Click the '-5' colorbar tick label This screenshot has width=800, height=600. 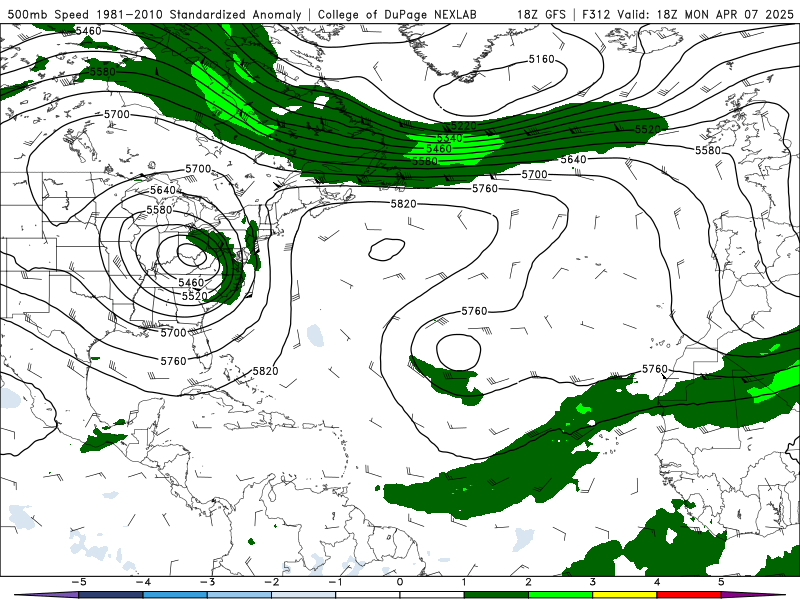click(79, 582)
